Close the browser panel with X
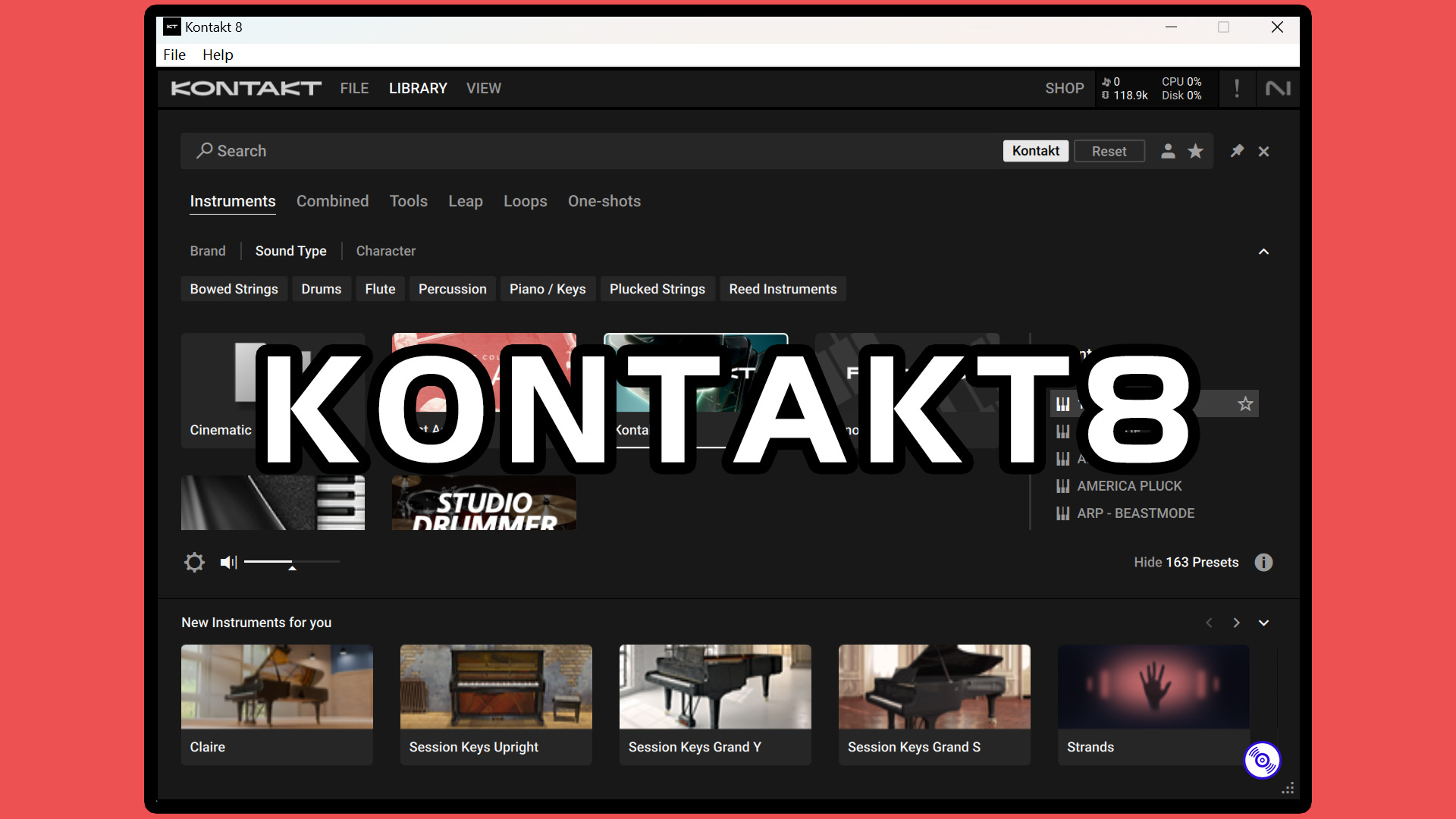Screen dimensions: 1456x819 [x=1263, y=152]
